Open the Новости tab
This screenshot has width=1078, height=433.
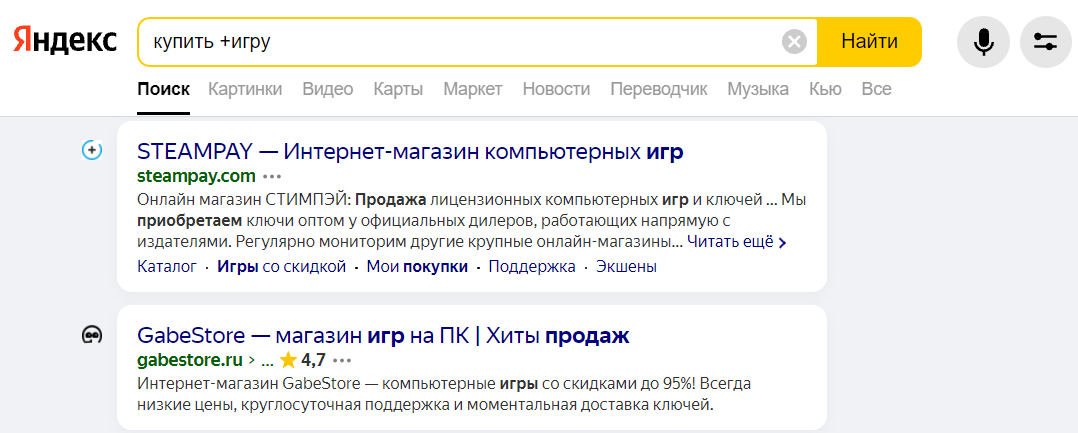[x=556, y=89]
